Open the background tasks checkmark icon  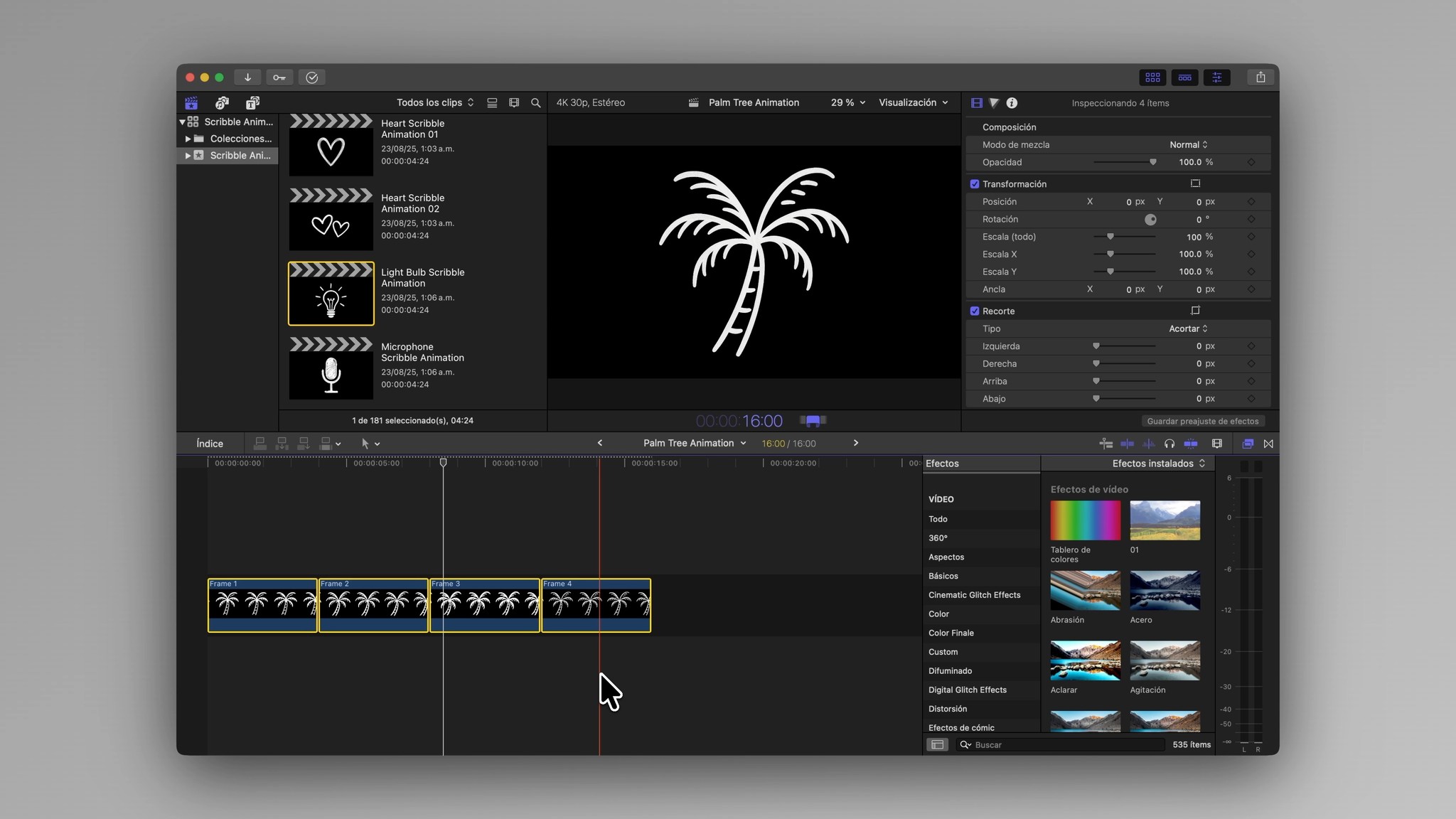311,77
